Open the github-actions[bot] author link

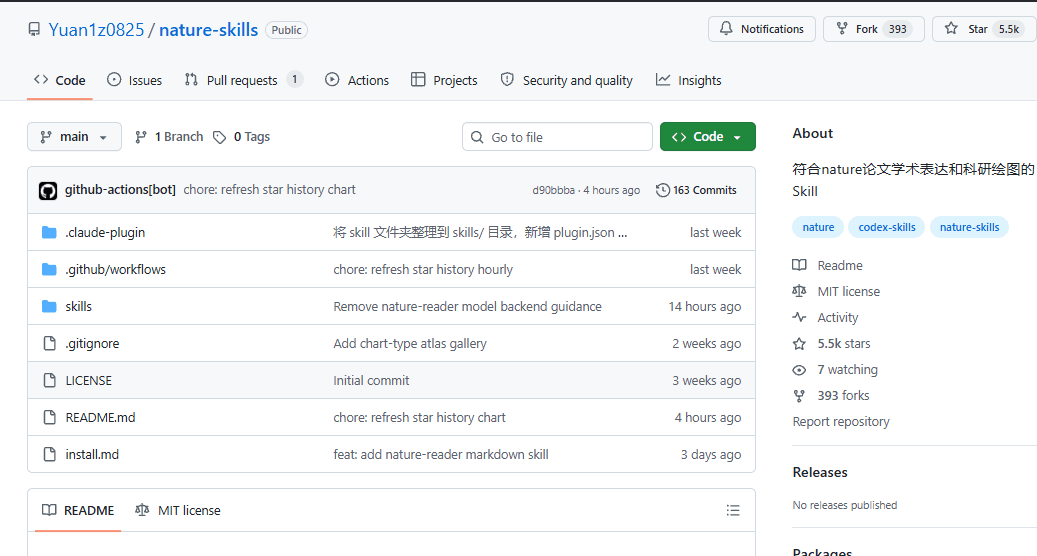pos(120,190)
